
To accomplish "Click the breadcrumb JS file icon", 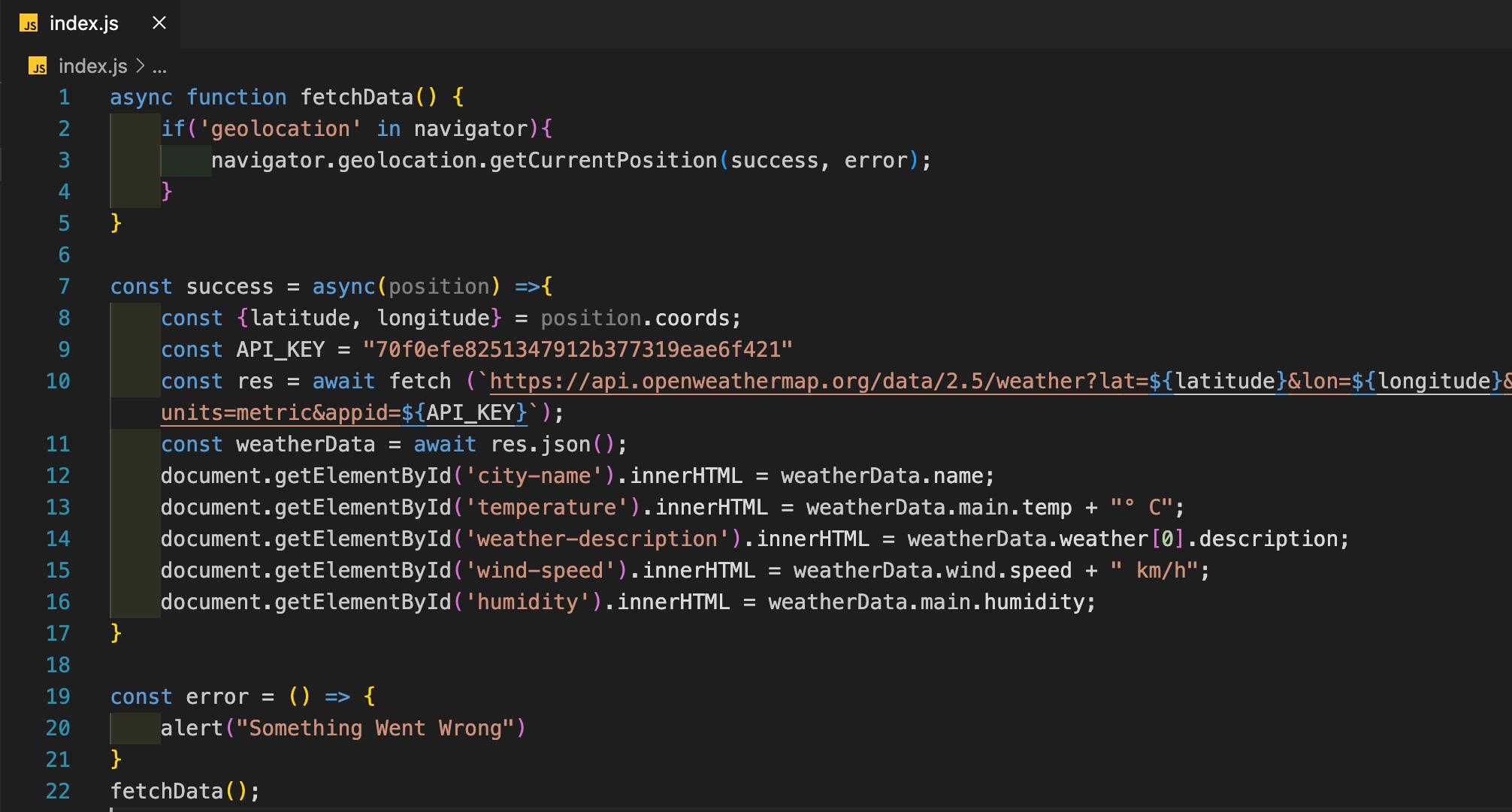I will (x=38, y=66).
